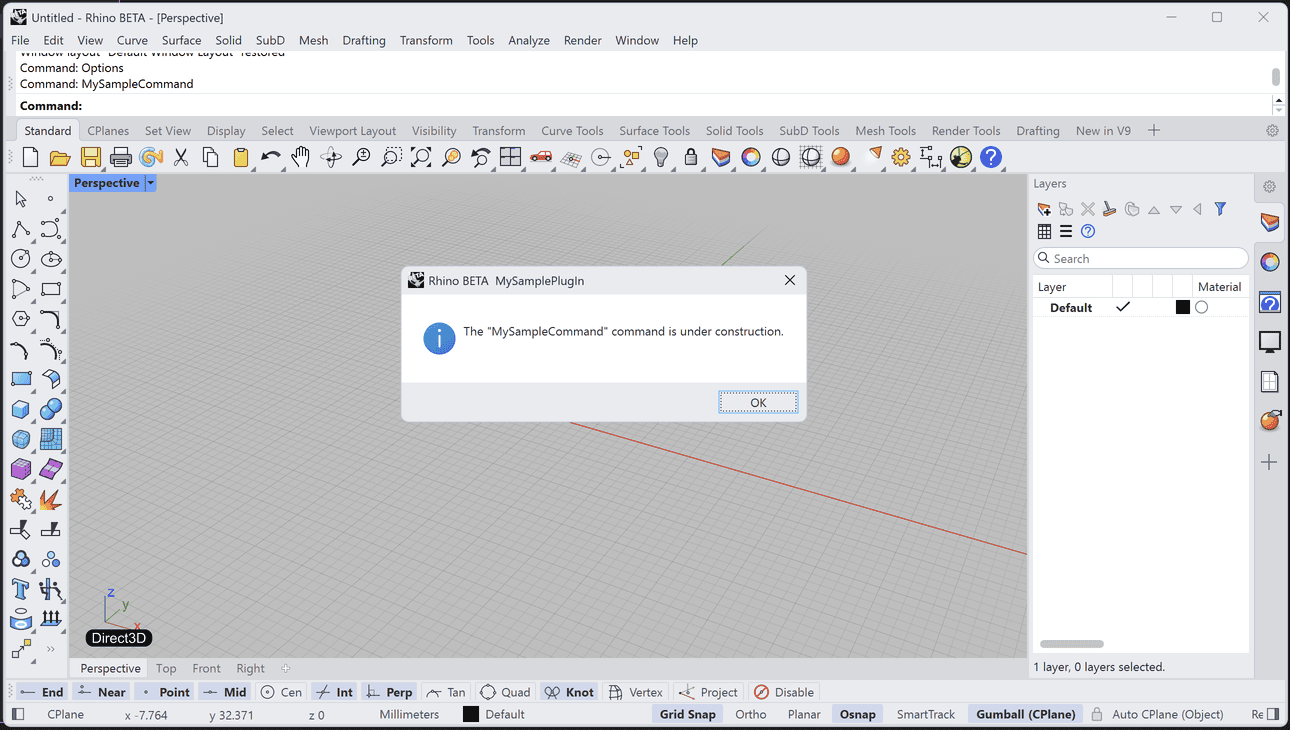Click OK in the MySamplePlugIn dialog

758,402
